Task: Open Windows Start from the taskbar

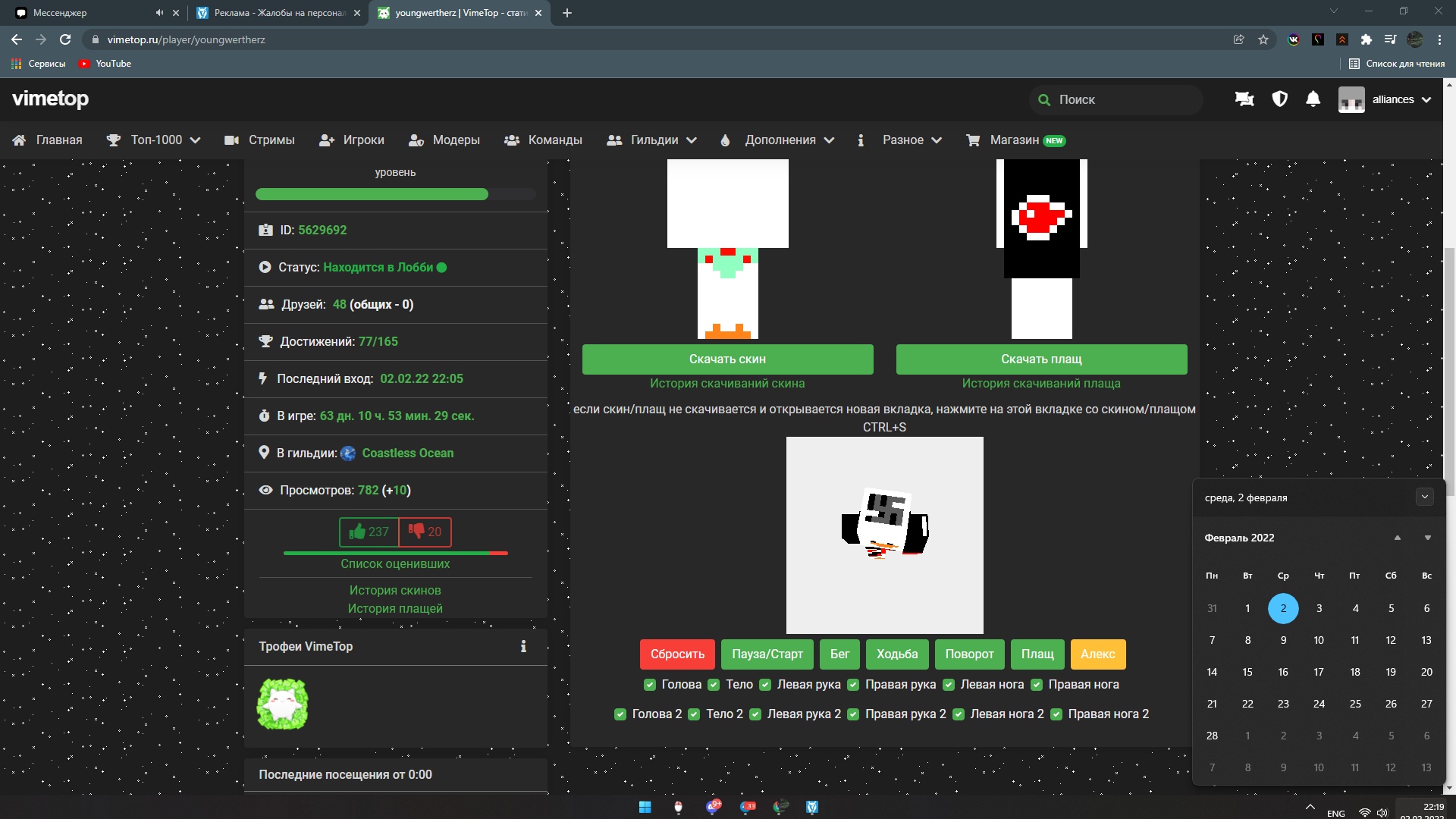Action: pos(645,807)
